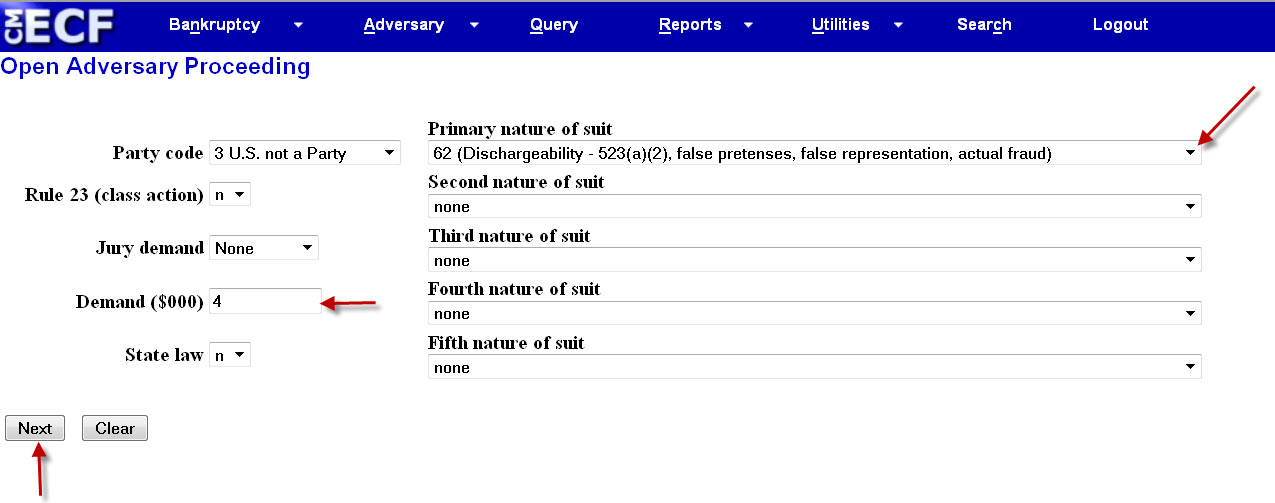Click Search in the navigation bar
The height and width of the screenshot is (503, 1275).
(x=984, y=25)
